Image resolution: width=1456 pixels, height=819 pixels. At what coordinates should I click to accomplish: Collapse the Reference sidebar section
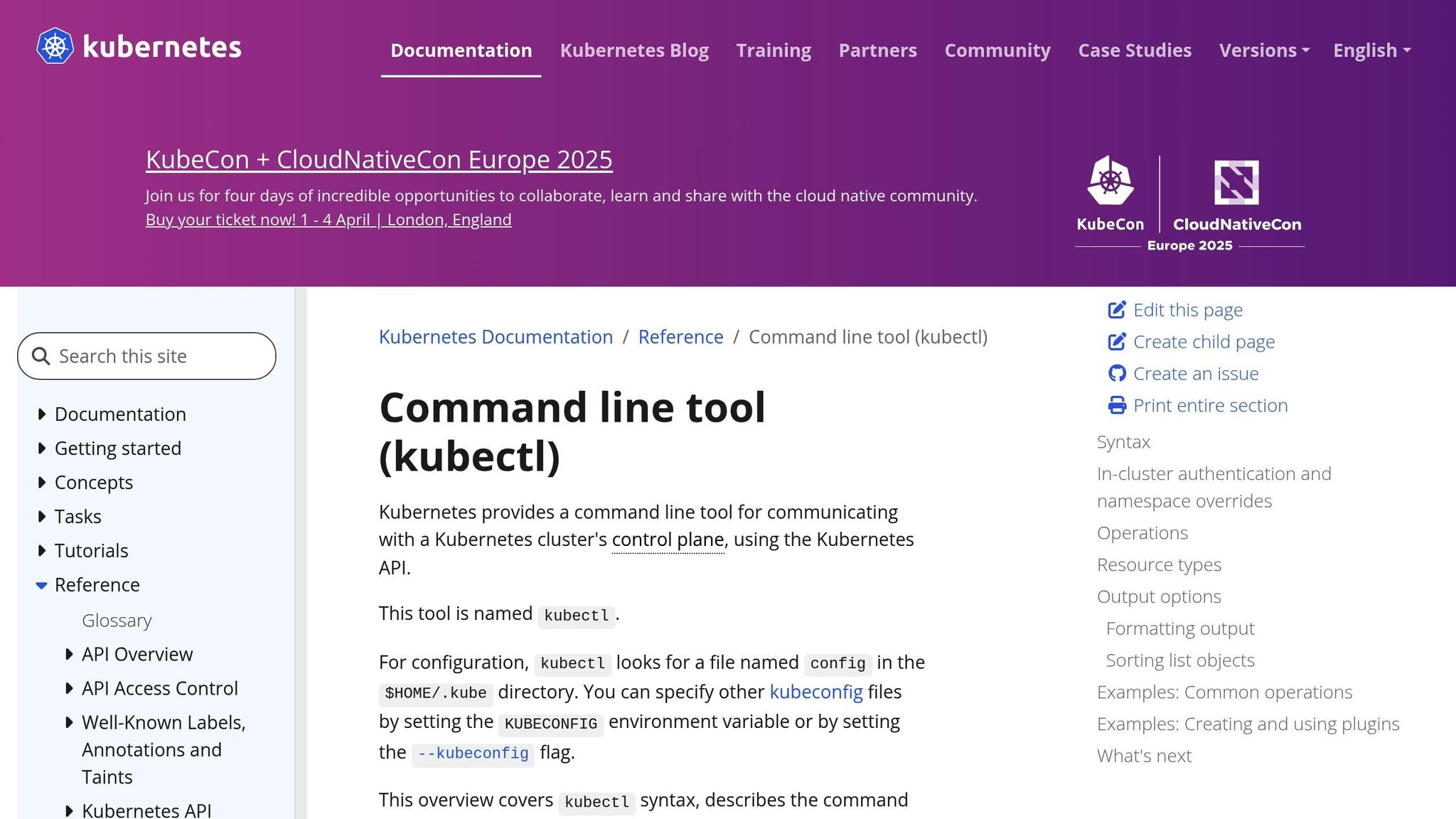40,585
